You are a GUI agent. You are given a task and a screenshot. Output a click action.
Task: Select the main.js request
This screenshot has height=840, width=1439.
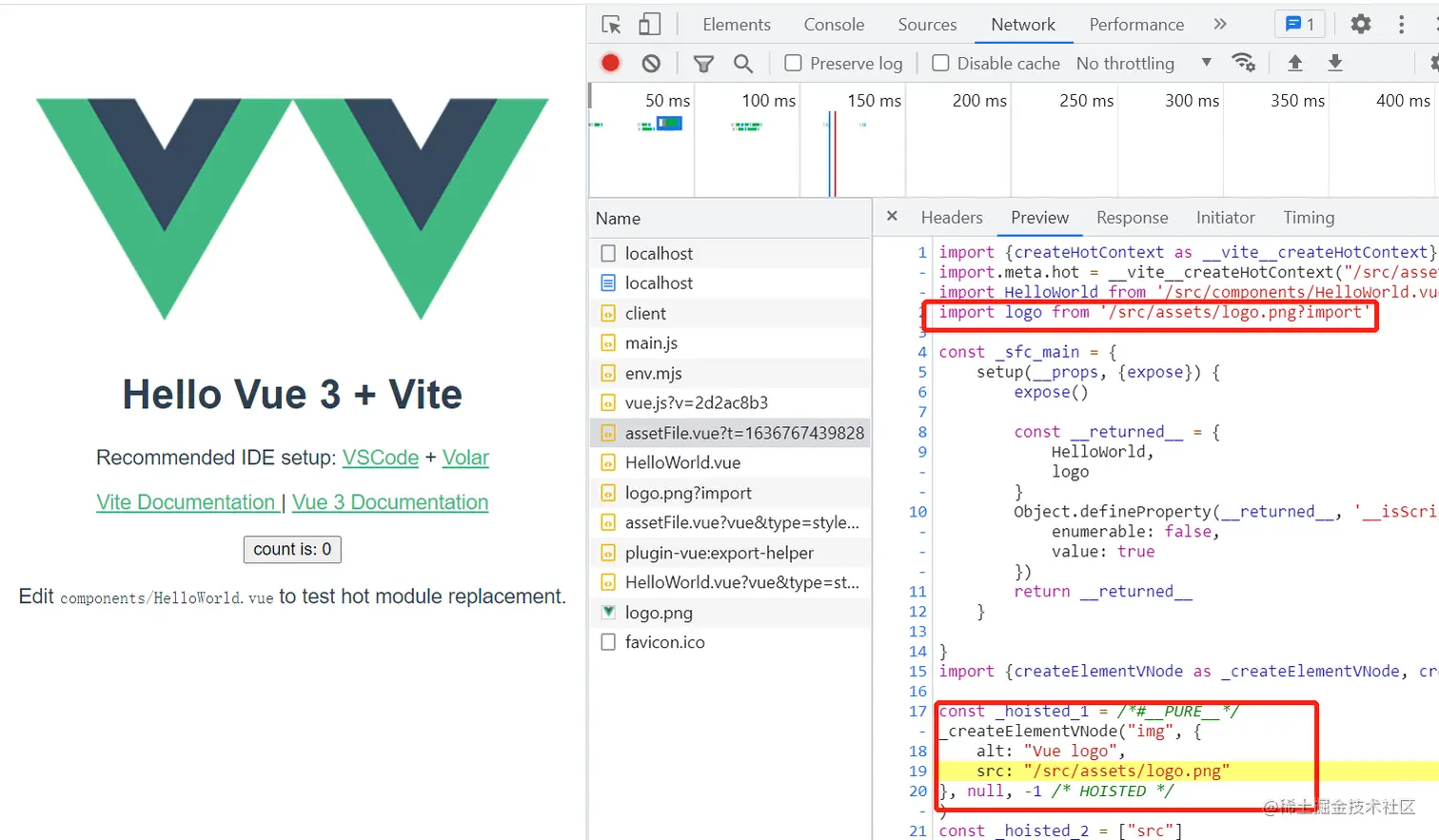point(729,343)
